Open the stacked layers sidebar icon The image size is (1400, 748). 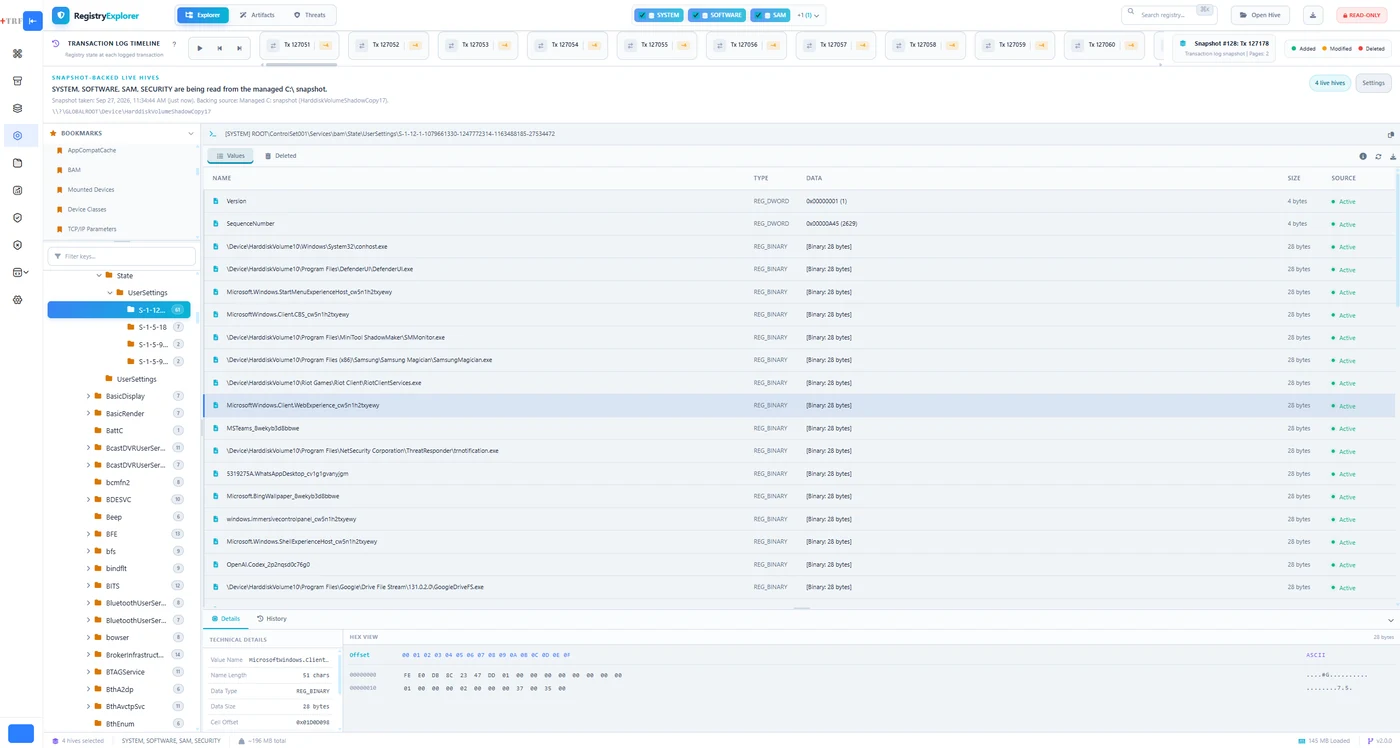(x=17, y=108)
